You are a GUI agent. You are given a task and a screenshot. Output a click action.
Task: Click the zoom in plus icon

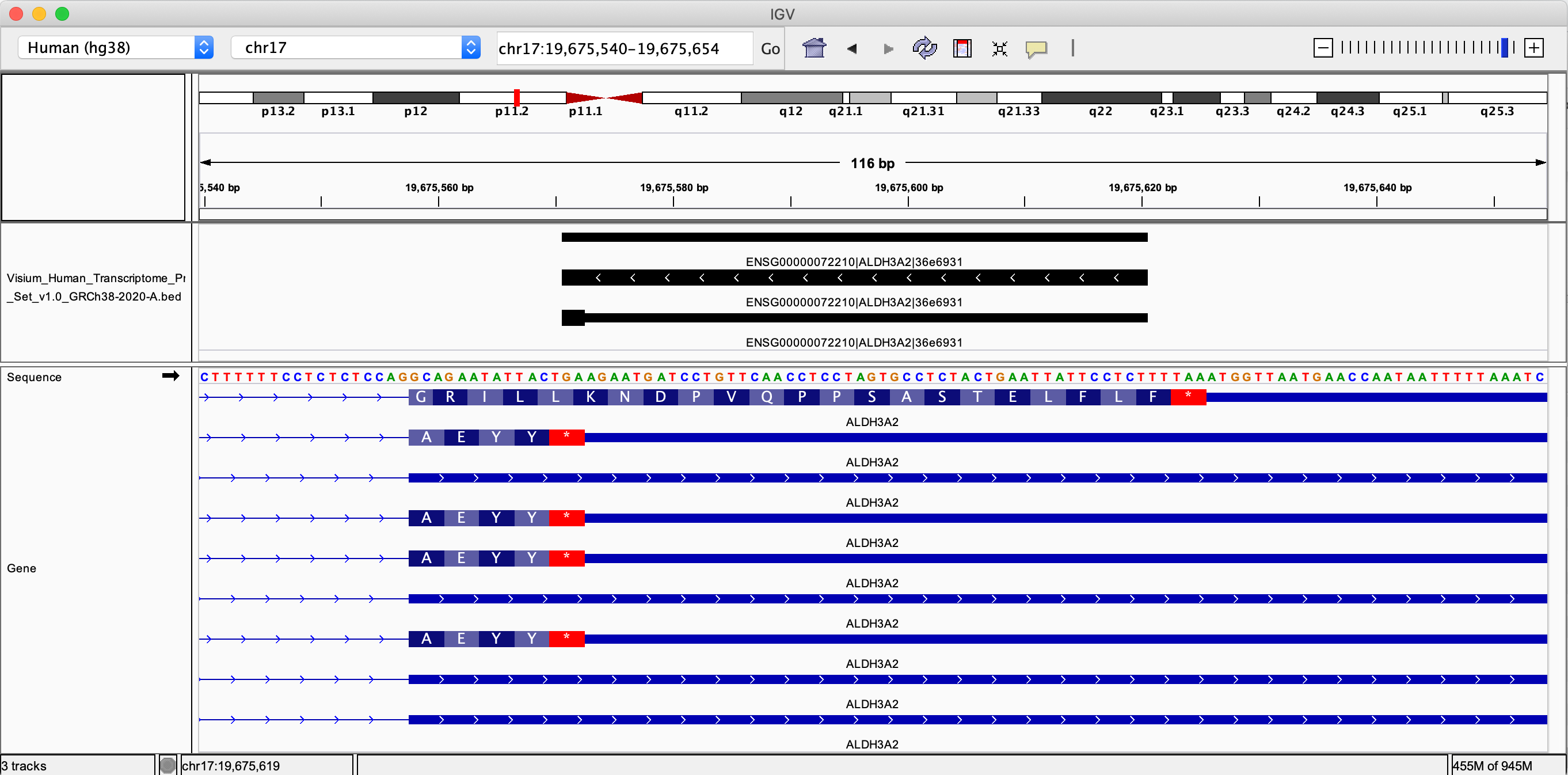[x=1534, y=47]
